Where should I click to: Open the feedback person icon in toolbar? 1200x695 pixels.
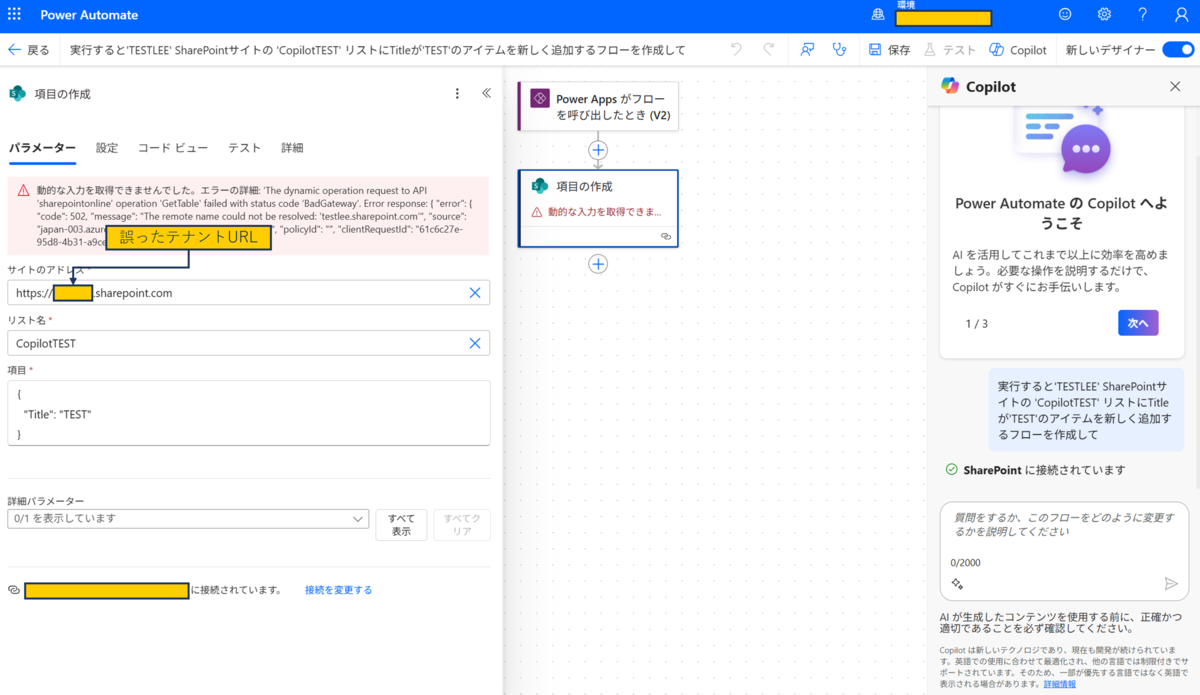coord(808,49)
